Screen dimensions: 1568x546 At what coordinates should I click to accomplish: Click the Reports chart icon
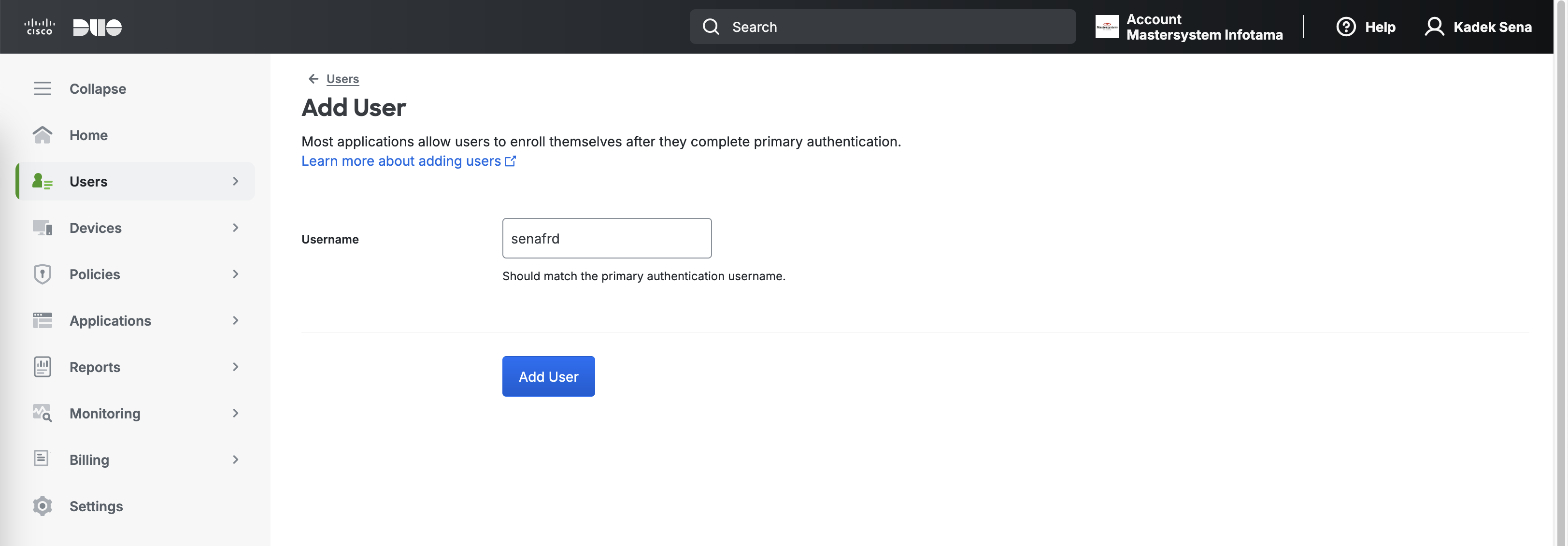(42, 366)
